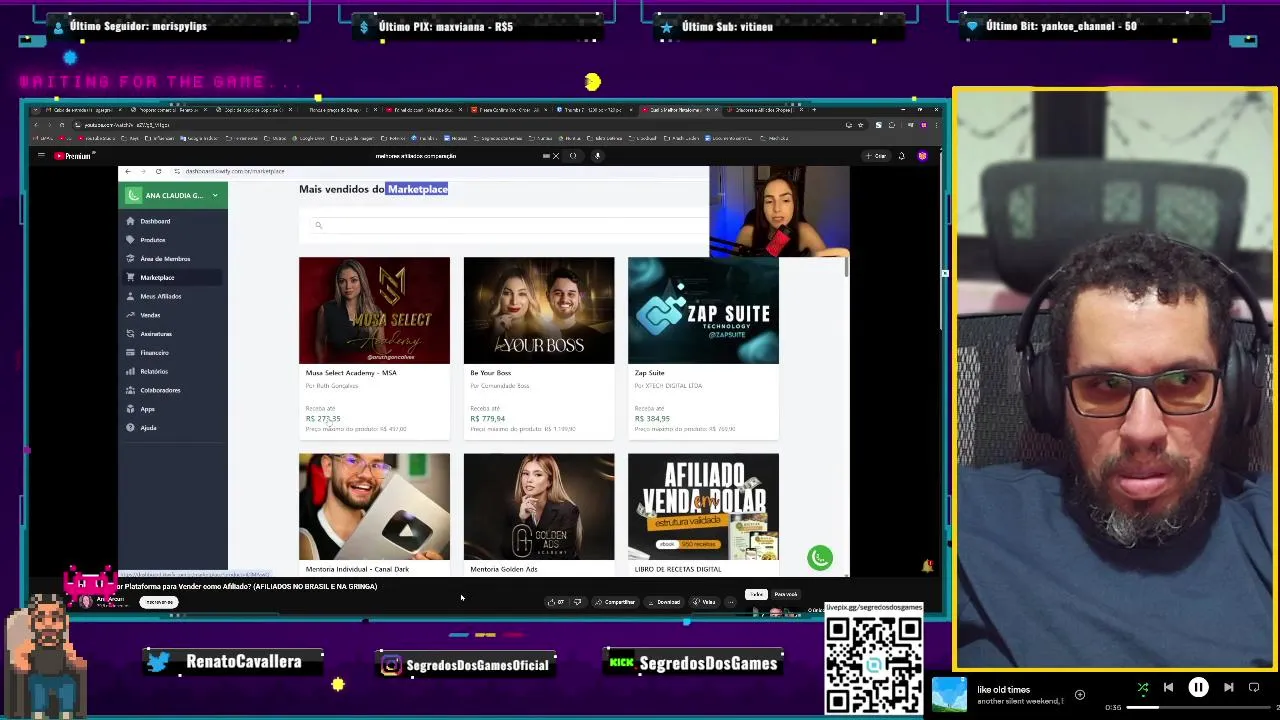Open Relatórios in the sidebar

point(153,371)
